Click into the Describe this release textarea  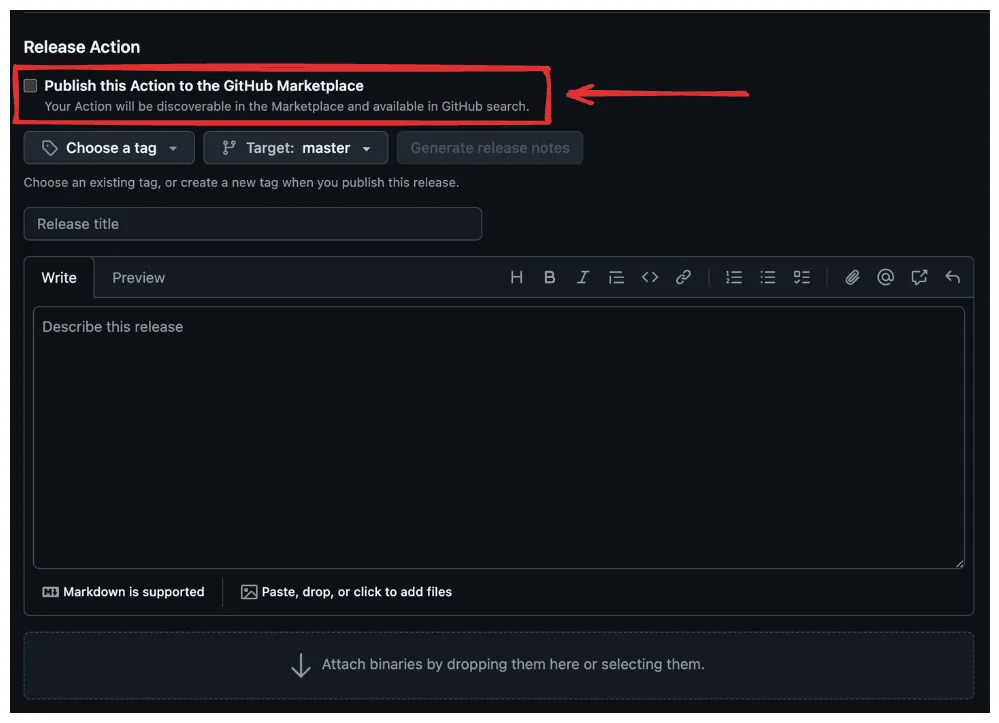point(498,438)
